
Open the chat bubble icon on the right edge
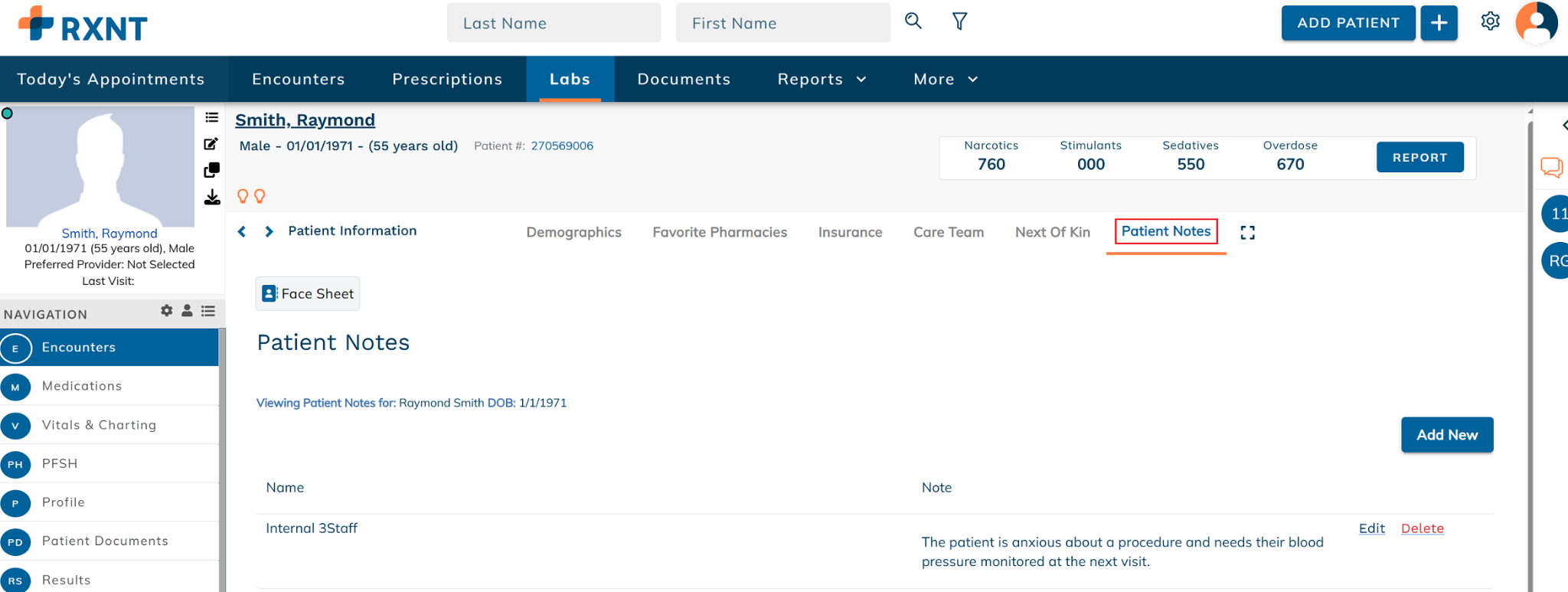click(1552, 167)
